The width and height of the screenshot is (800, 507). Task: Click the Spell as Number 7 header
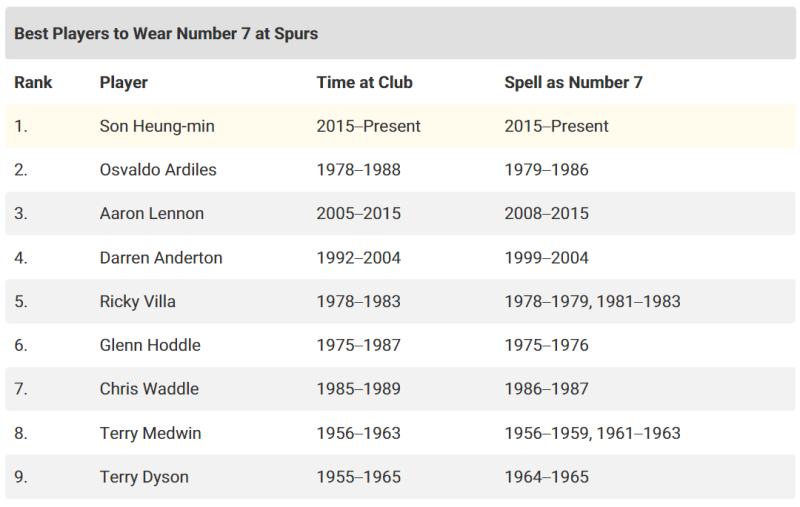click(573, 82)
